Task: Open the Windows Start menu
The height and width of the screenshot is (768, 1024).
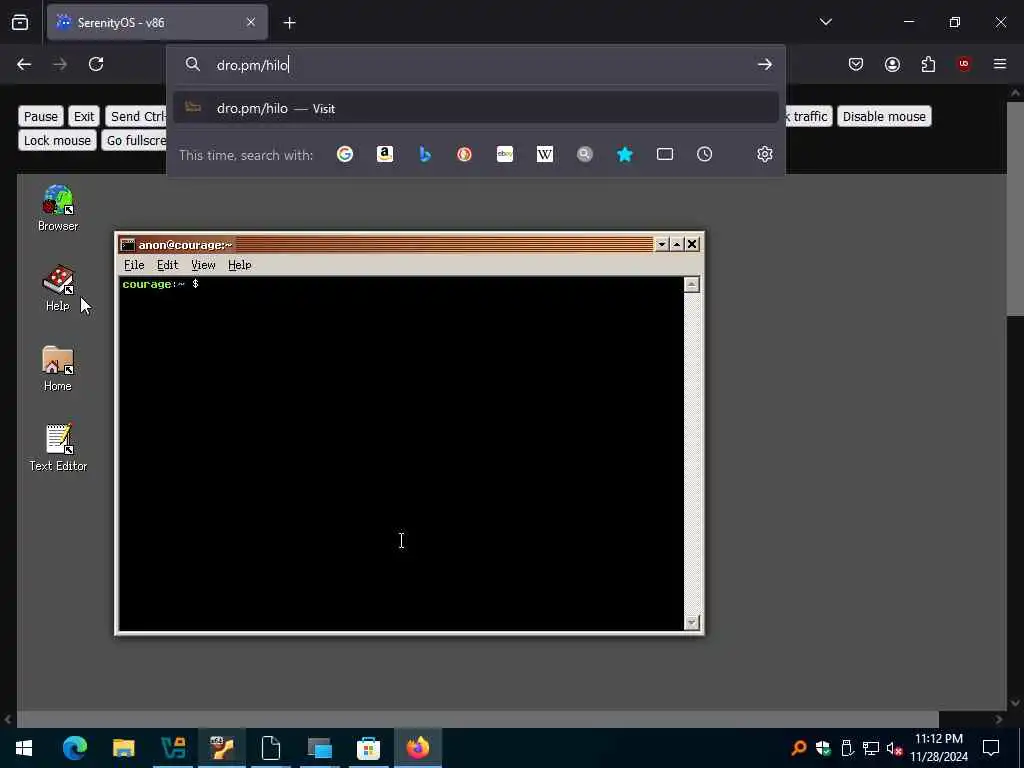Action: point(24,748)
